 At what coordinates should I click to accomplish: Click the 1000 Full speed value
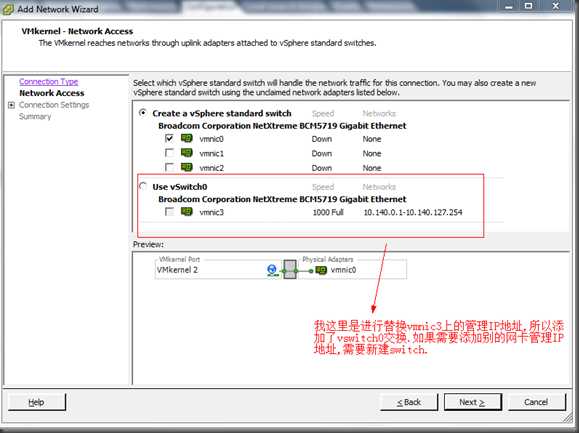328,212
